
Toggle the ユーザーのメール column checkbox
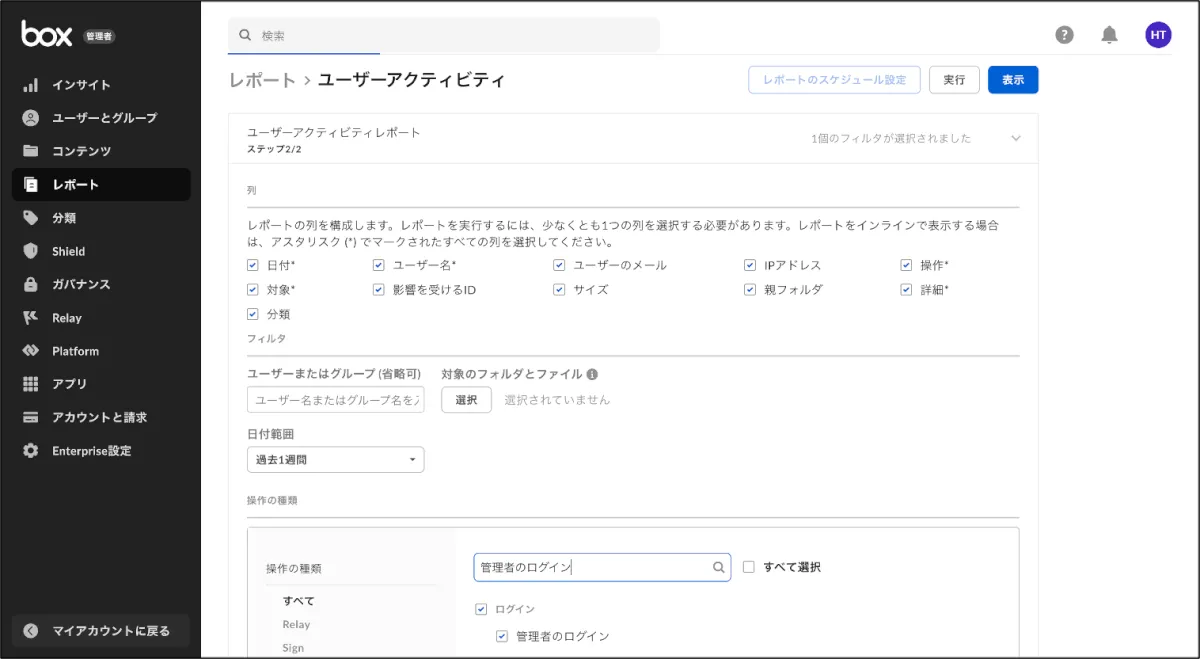pyautogui.click(x=559, y=265)
